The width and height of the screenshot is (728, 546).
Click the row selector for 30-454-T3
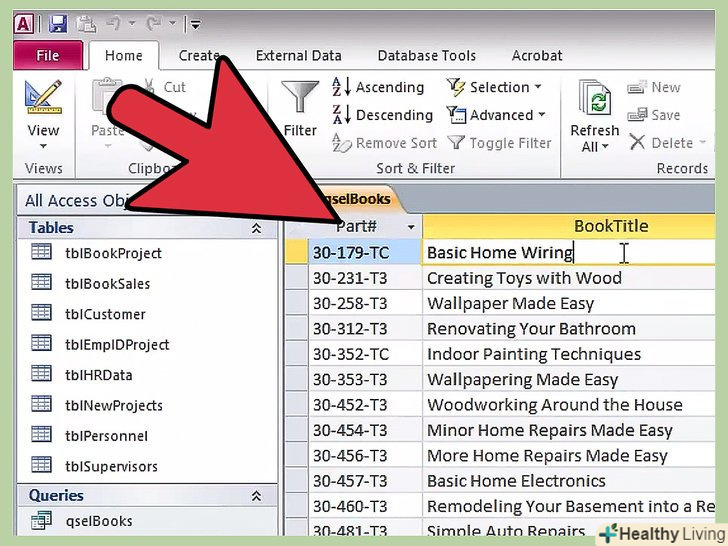click(x=296, y=430)
